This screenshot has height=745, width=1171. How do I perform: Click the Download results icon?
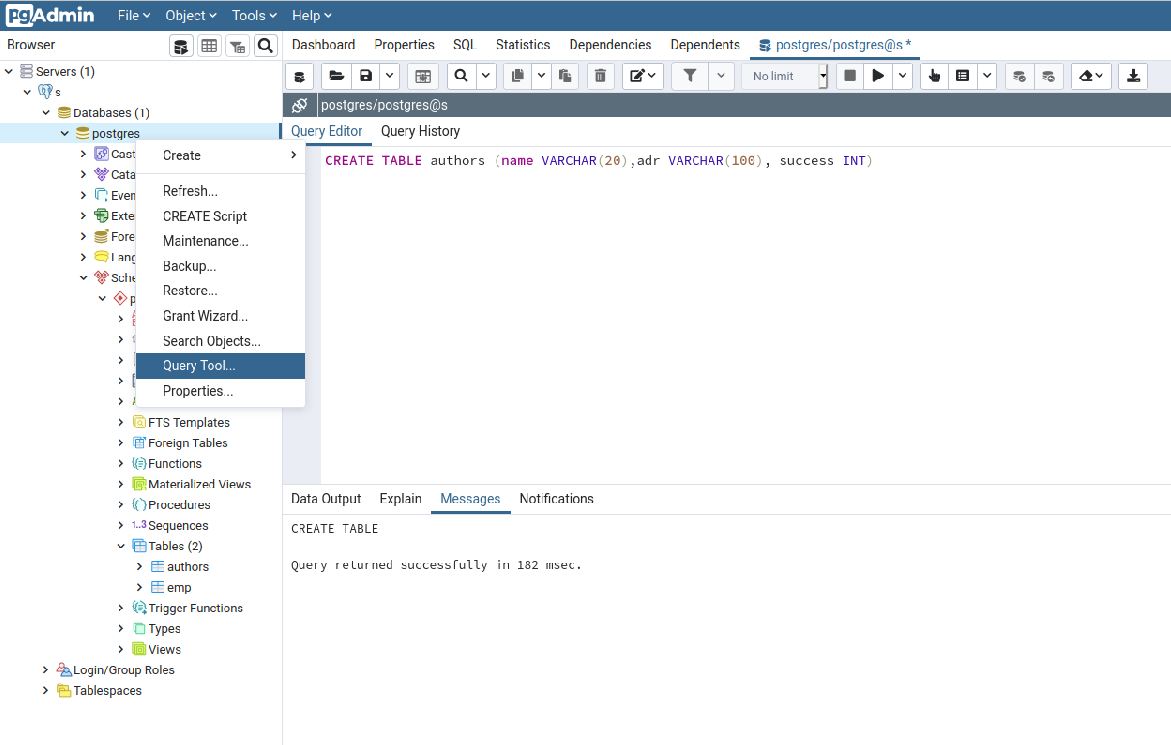1133,76
